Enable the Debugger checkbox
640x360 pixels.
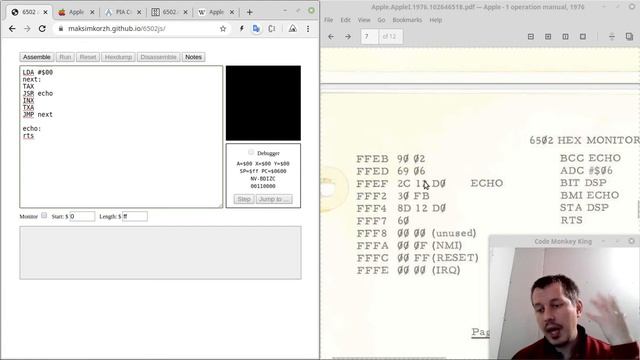point(251,152)
